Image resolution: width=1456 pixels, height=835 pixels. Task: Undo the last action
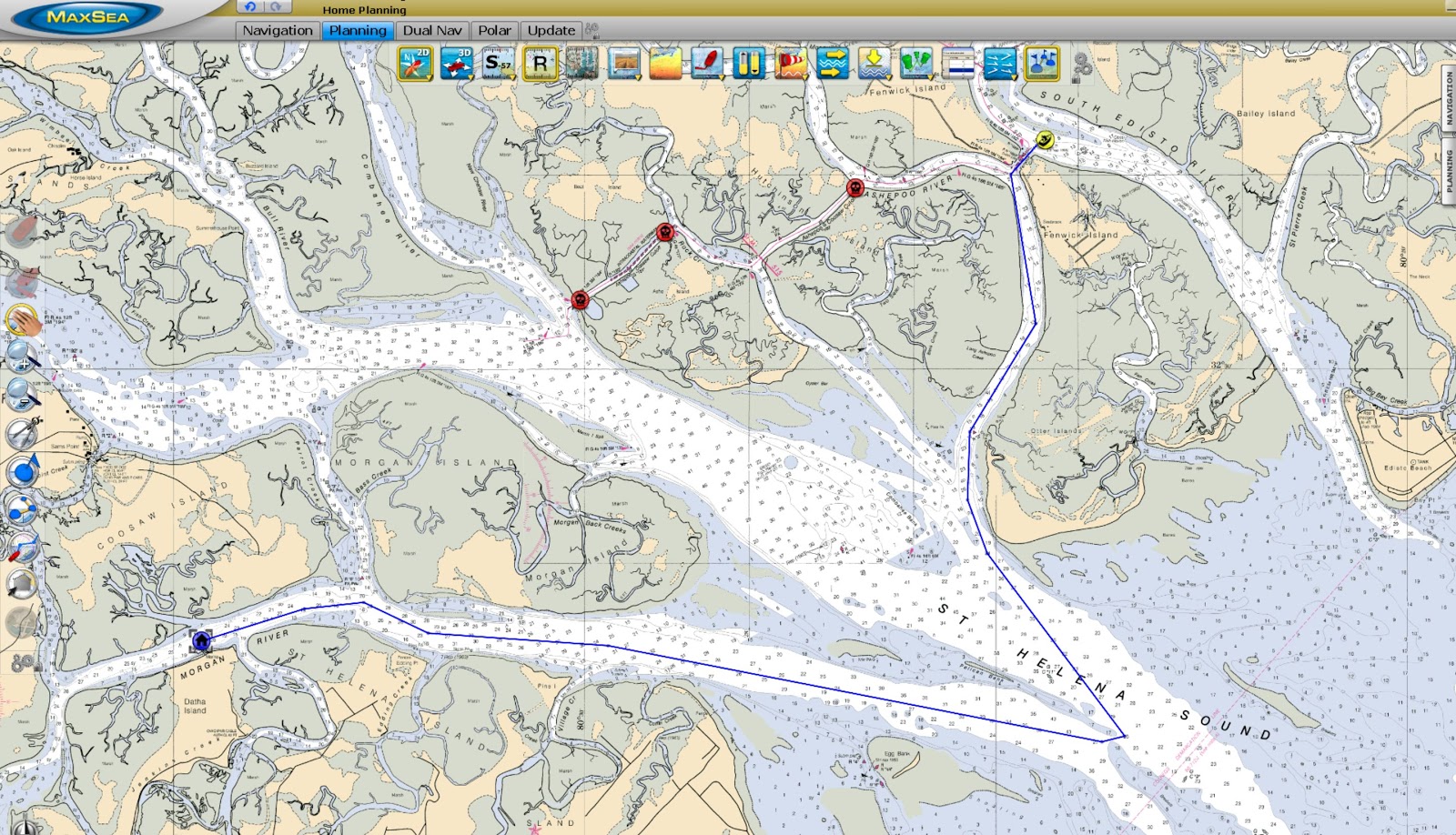pyautogui.click(x=250, y=6)
